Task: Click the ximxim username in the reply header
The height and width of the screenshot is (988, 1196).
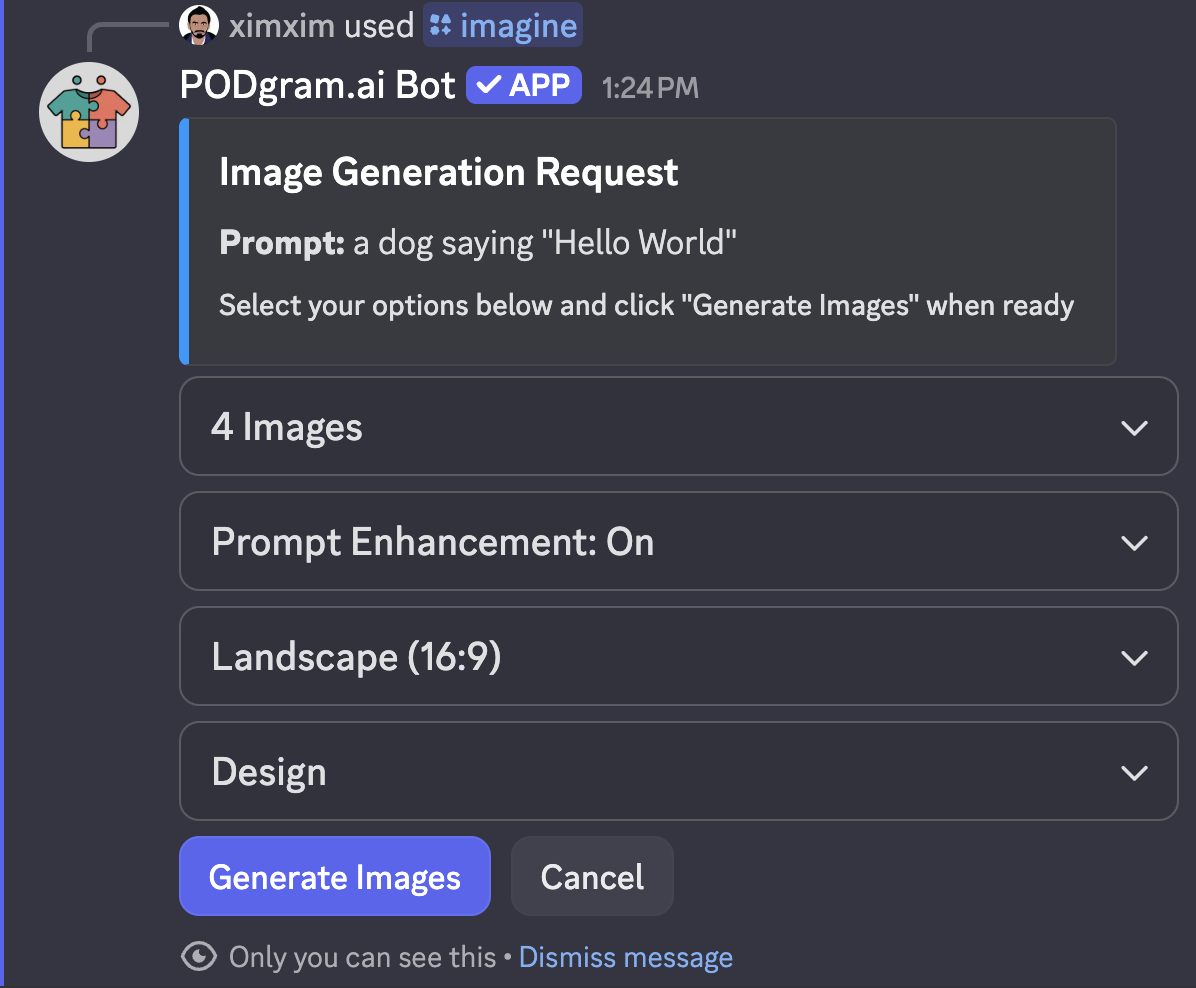Action: (x=283, y=26)
